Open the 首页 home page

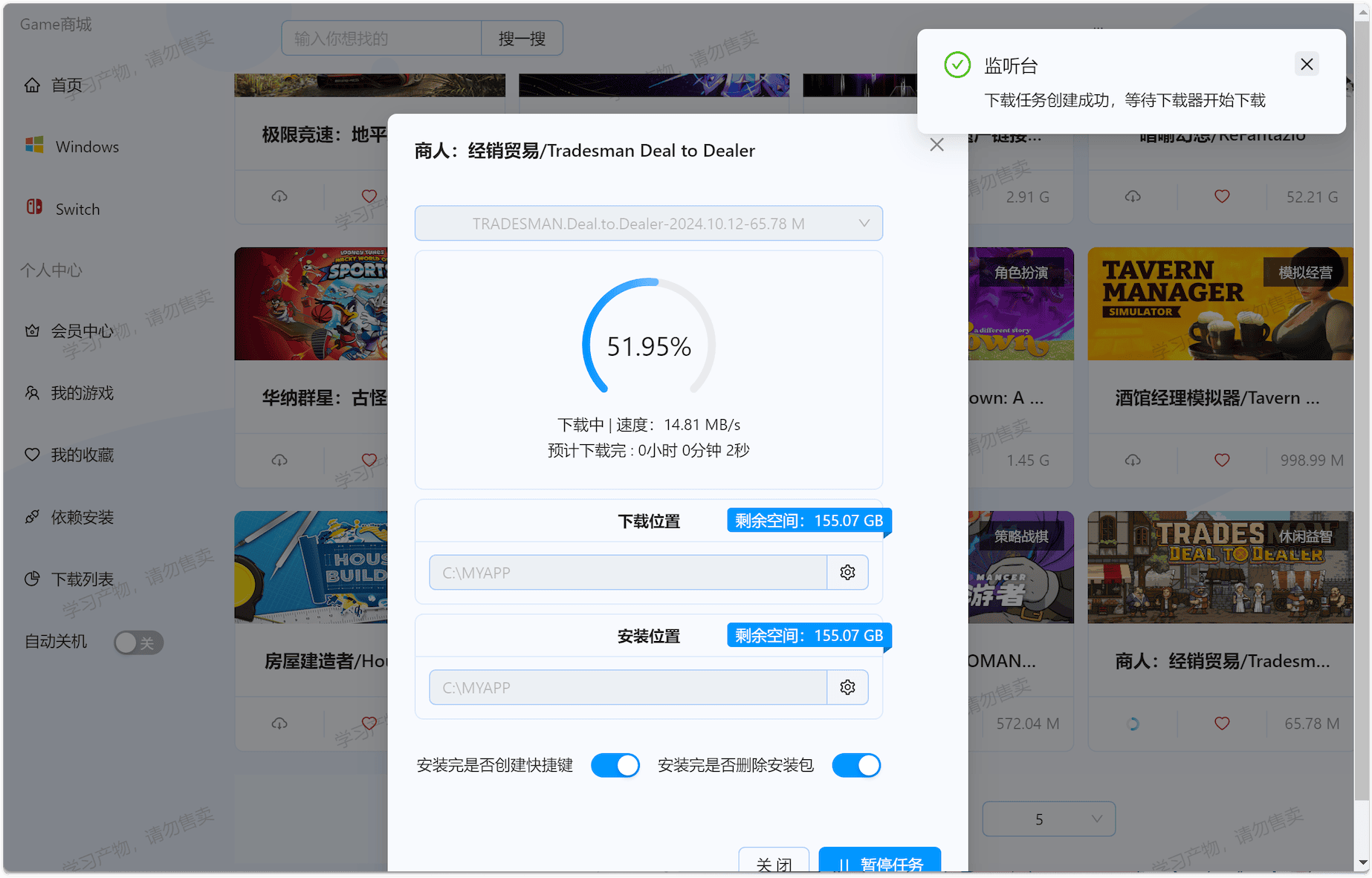pos(67,85)
